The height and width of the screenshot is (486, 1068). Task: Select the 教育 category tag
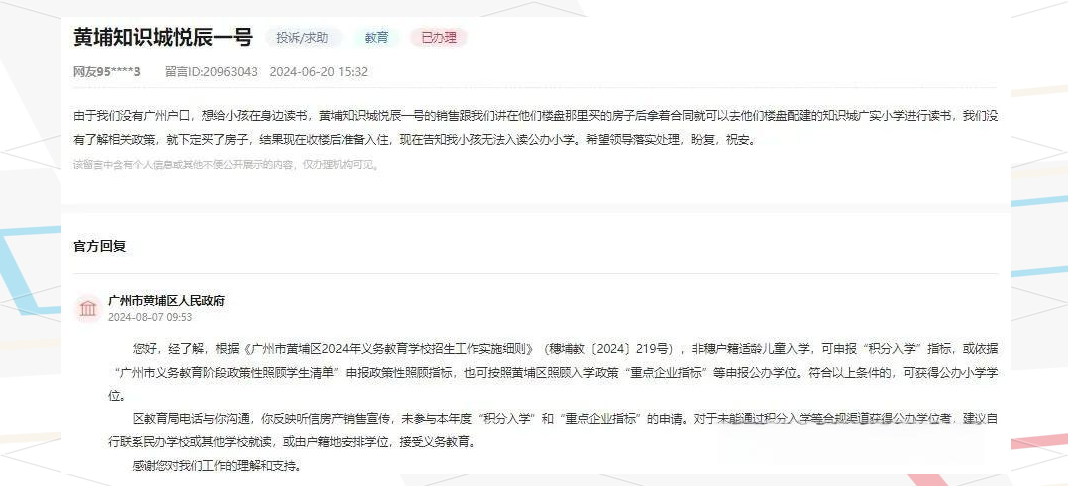377,38
